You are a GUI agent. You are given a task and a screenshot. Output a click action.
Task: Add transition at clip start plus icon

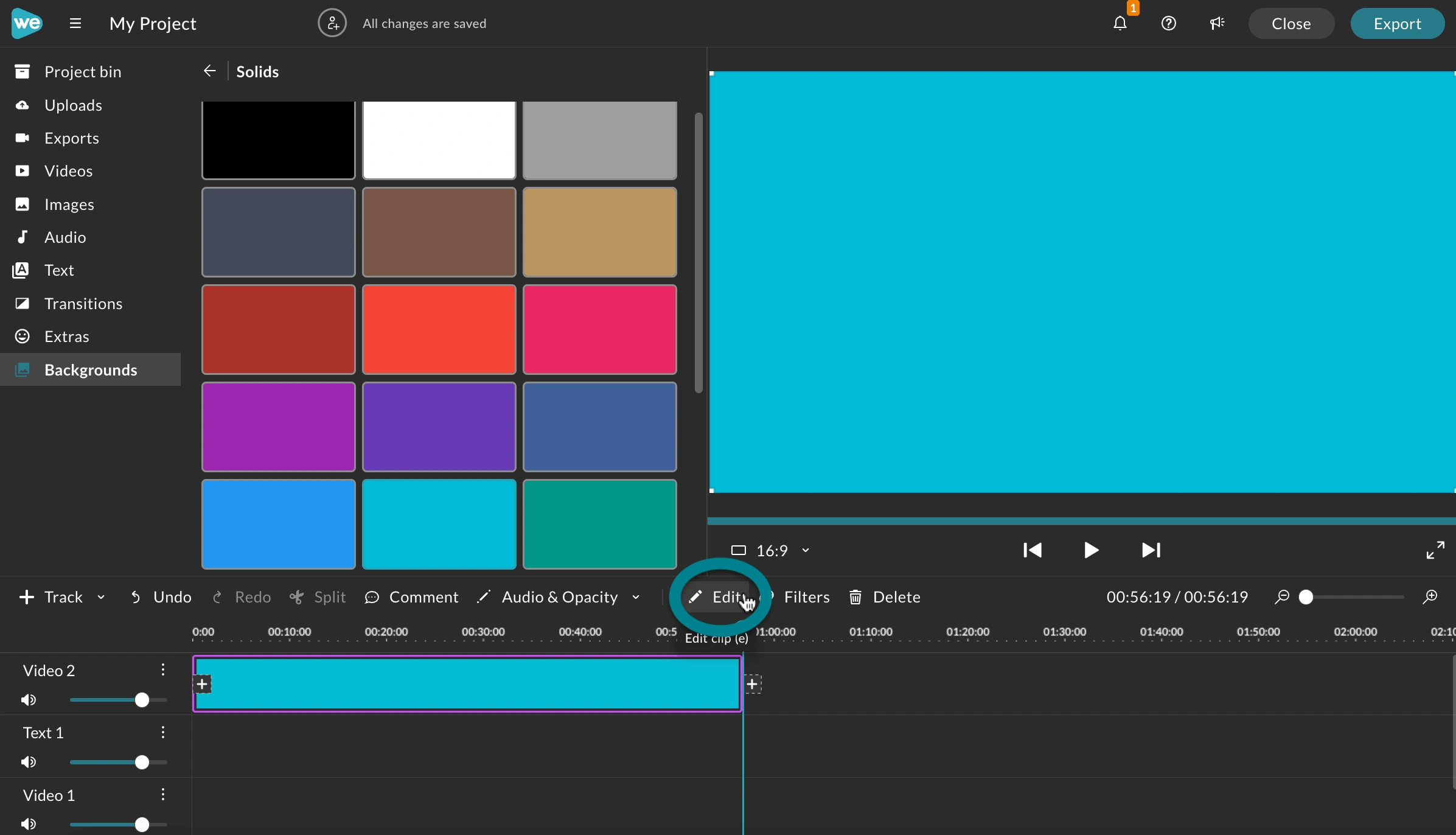202,684
